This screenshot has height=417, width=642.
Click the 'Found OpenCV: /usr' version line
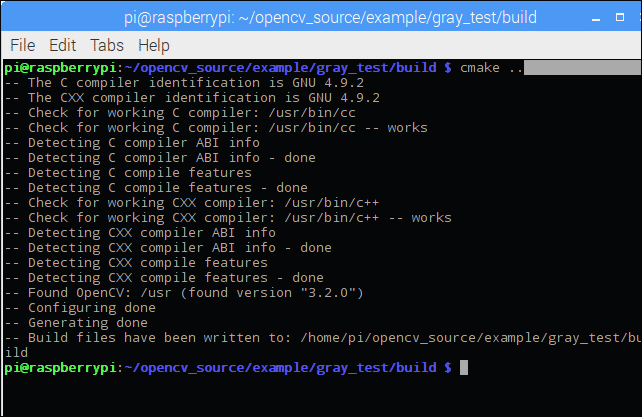(x=184, y=292)
